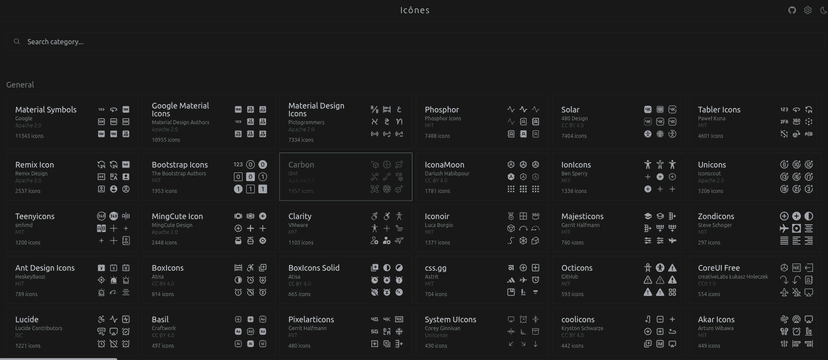Image resolution: width=828 pixels, height=360 pixels.
Task: Open the Remix Icon collection
Action: pos(72,177)
